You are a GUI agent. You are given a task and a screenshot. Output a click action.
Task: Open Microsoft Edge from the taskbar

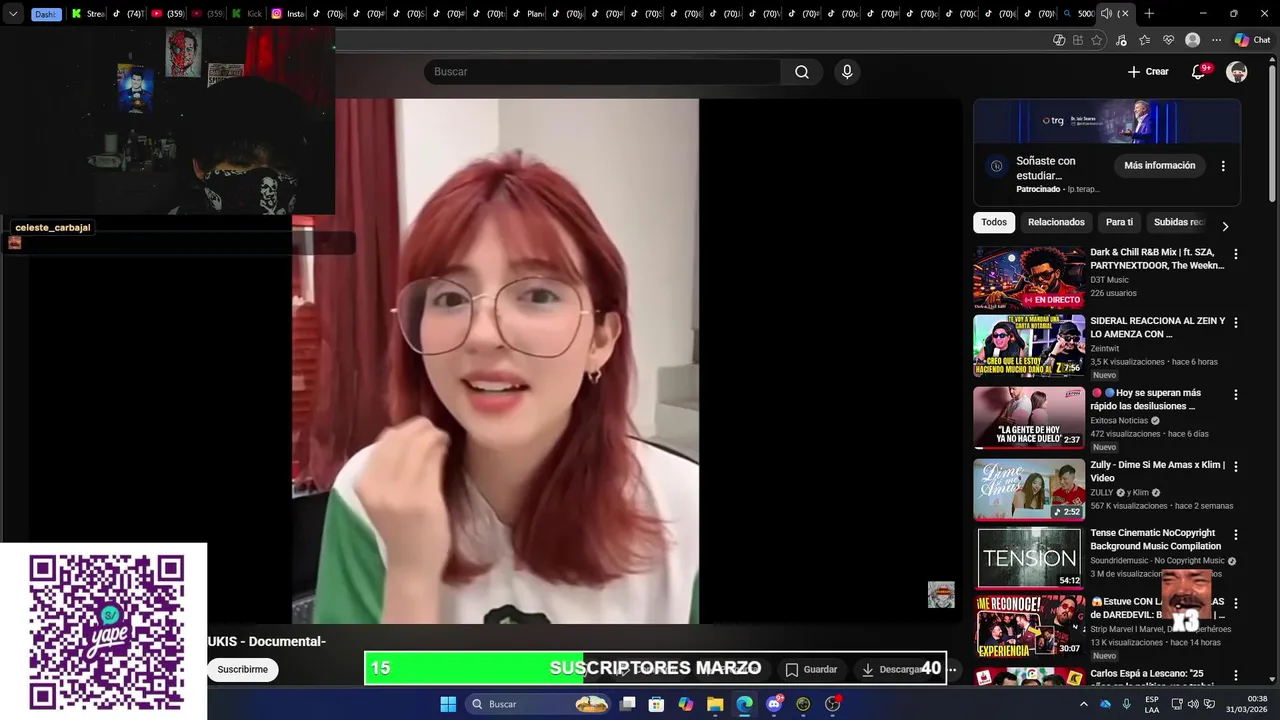point(744,704)
